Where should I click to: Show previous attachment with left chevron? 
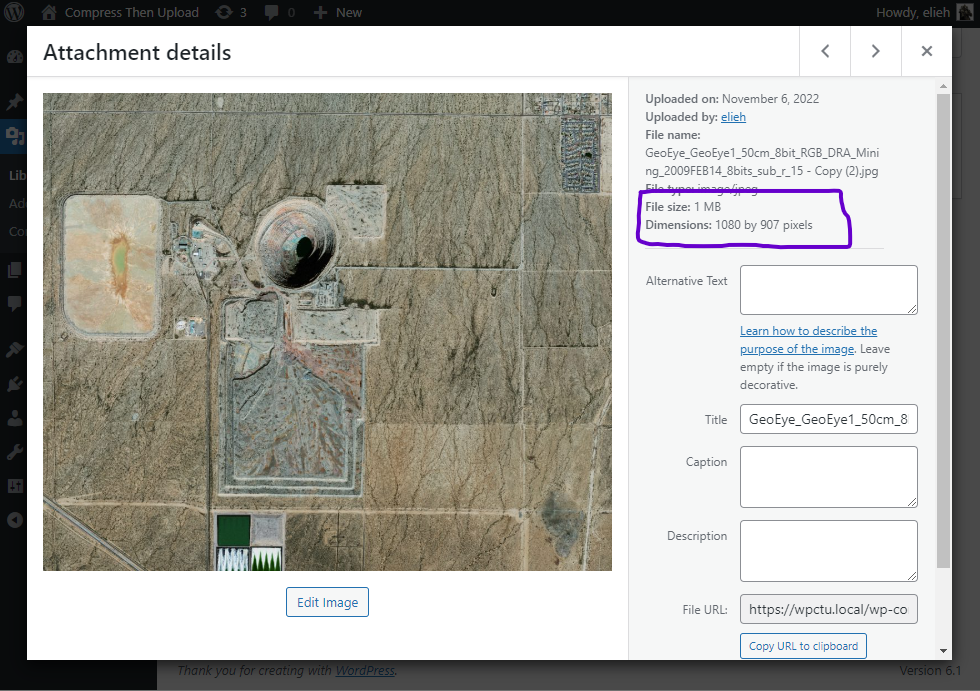825,51
